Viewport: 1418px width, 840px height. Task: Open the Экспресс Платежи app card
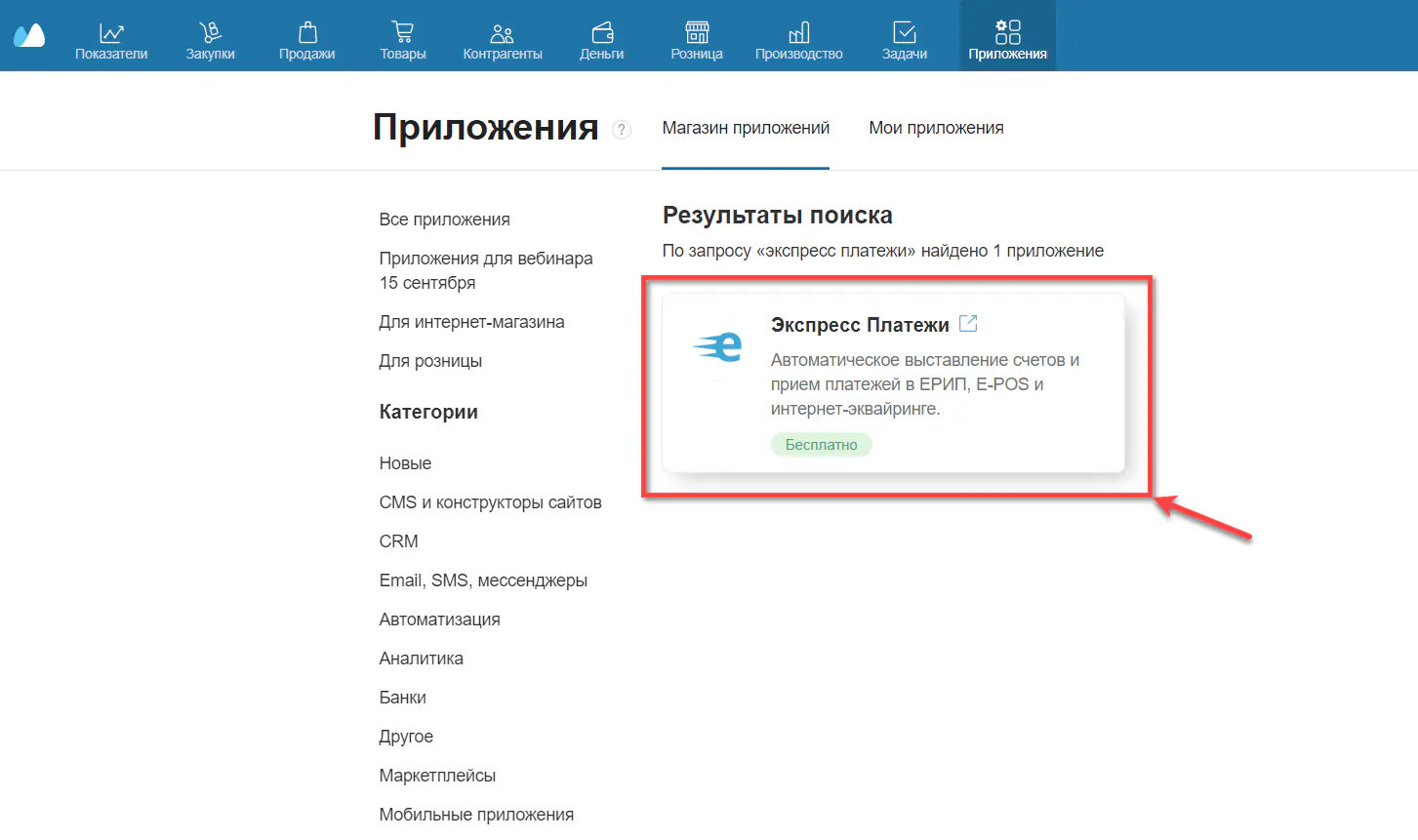(x=893, y=383)
